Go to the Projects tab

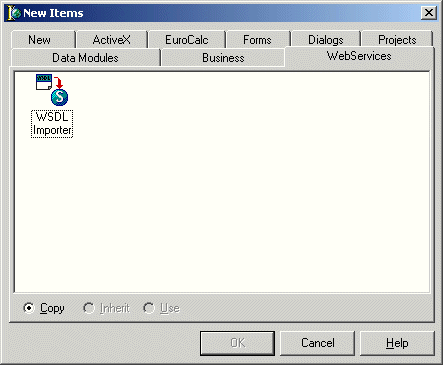[x=397, y=40]
